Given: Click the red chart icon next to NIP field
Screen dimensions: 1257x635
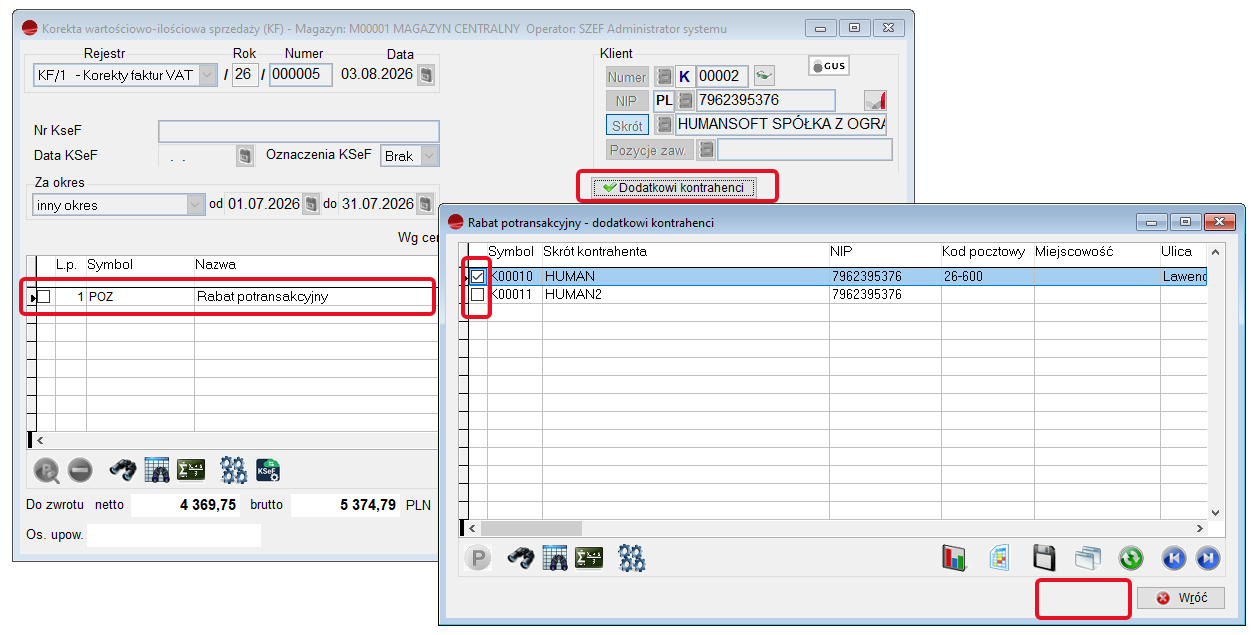Looking at the screenshot, I should tap(875, 100).
